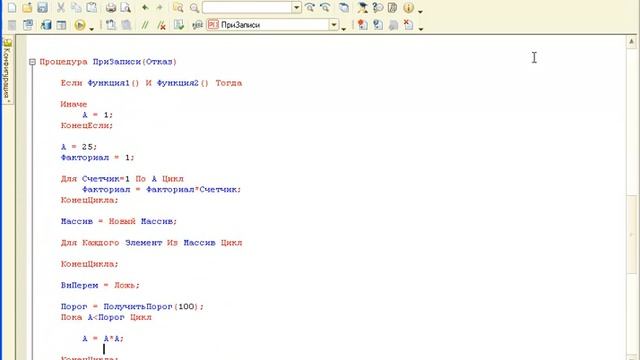This screenshot has height=360, width=640.
Task: Open top toolbar options arrow
Action: (x=421, y=11)
